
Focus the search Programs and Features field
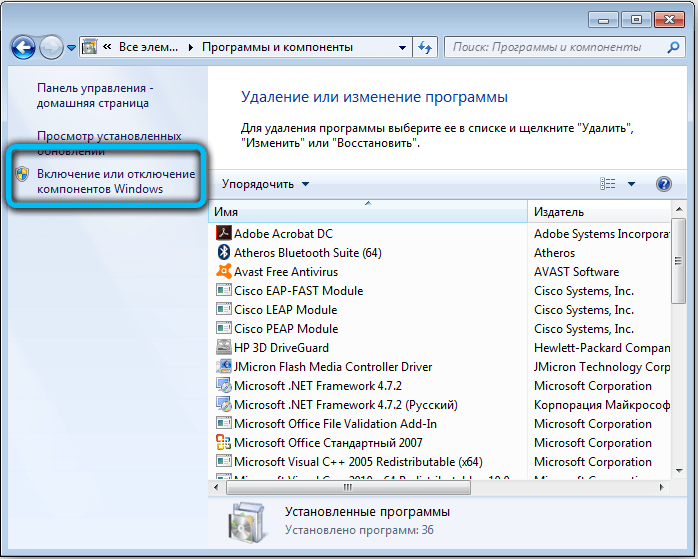point(564,47)
